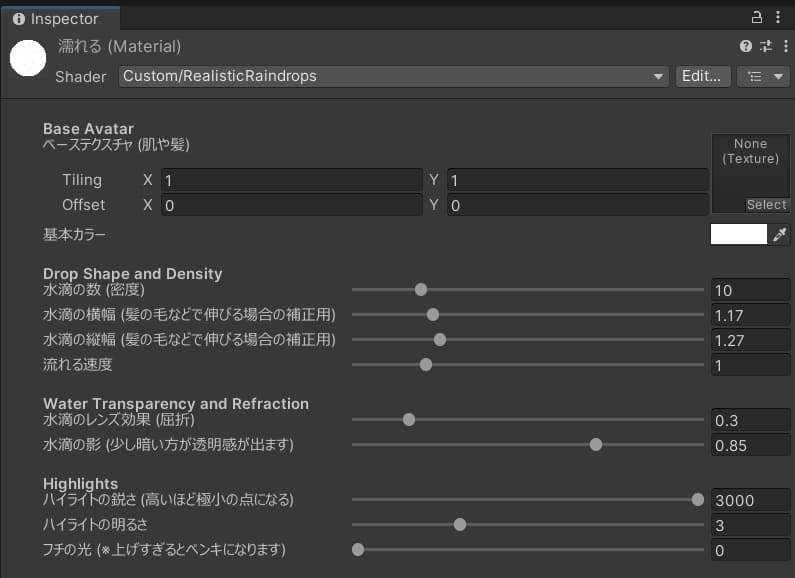This screenshot has height=578, width=795.
Task: Open shader list view dropdown
Action: [764, 77]
